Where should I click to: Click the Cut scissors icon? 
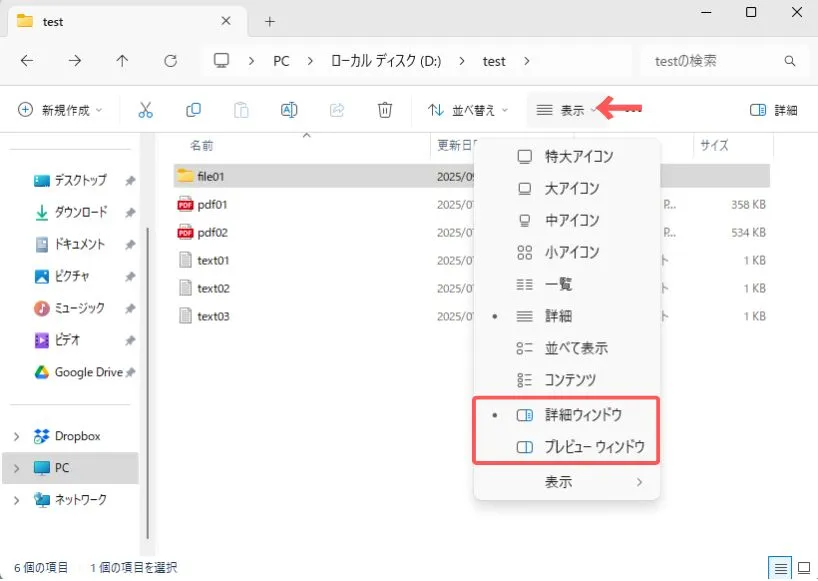146,110
